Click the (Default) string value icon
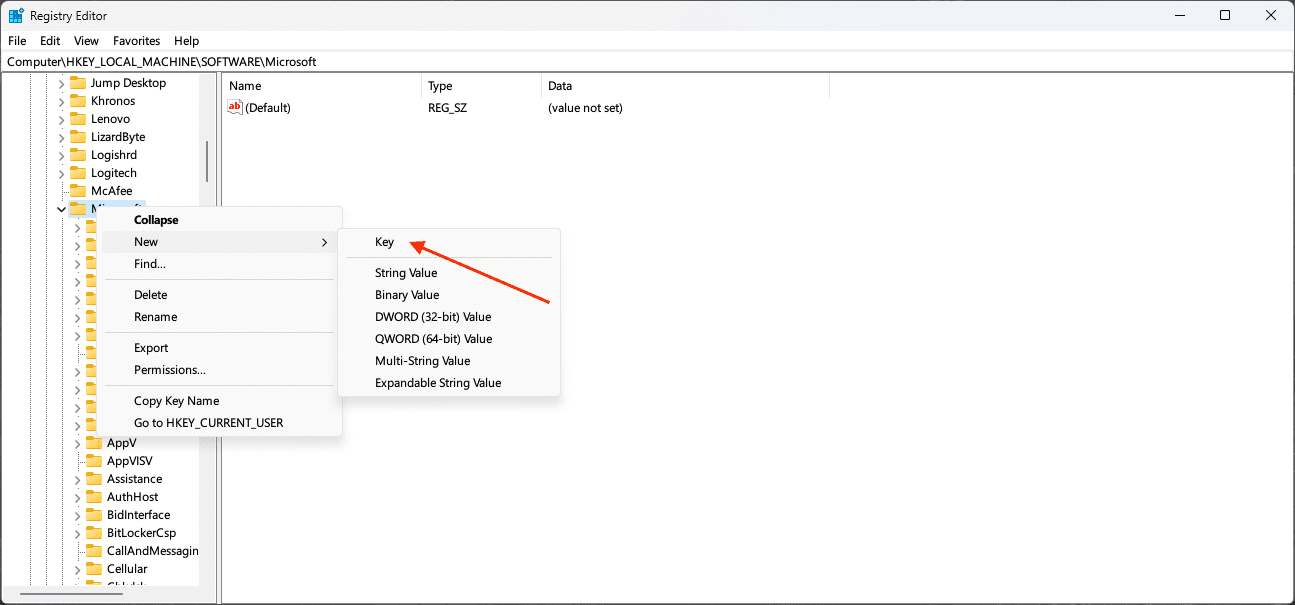 point(235,107)
